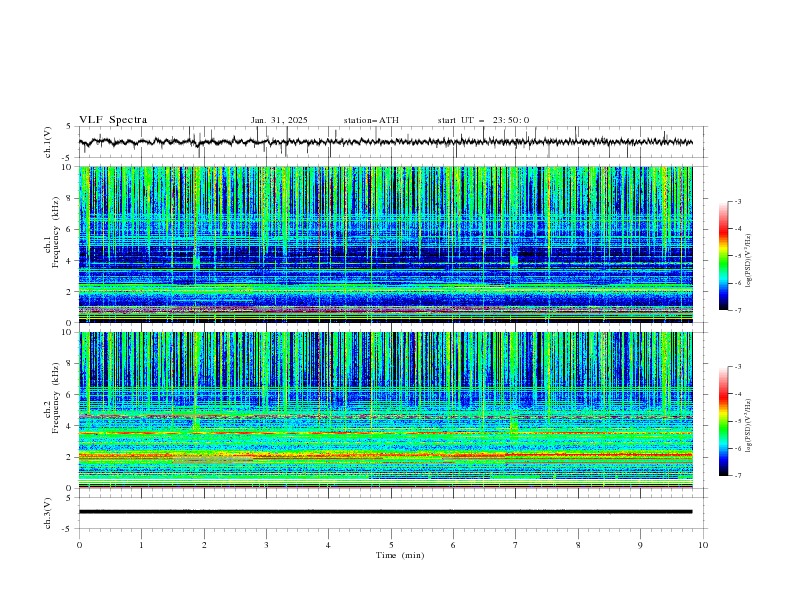The width and height of the screenshot is (792, 612).
Task: Click the date 'Jan. 31, 2025'
Action: click(279, 120)
